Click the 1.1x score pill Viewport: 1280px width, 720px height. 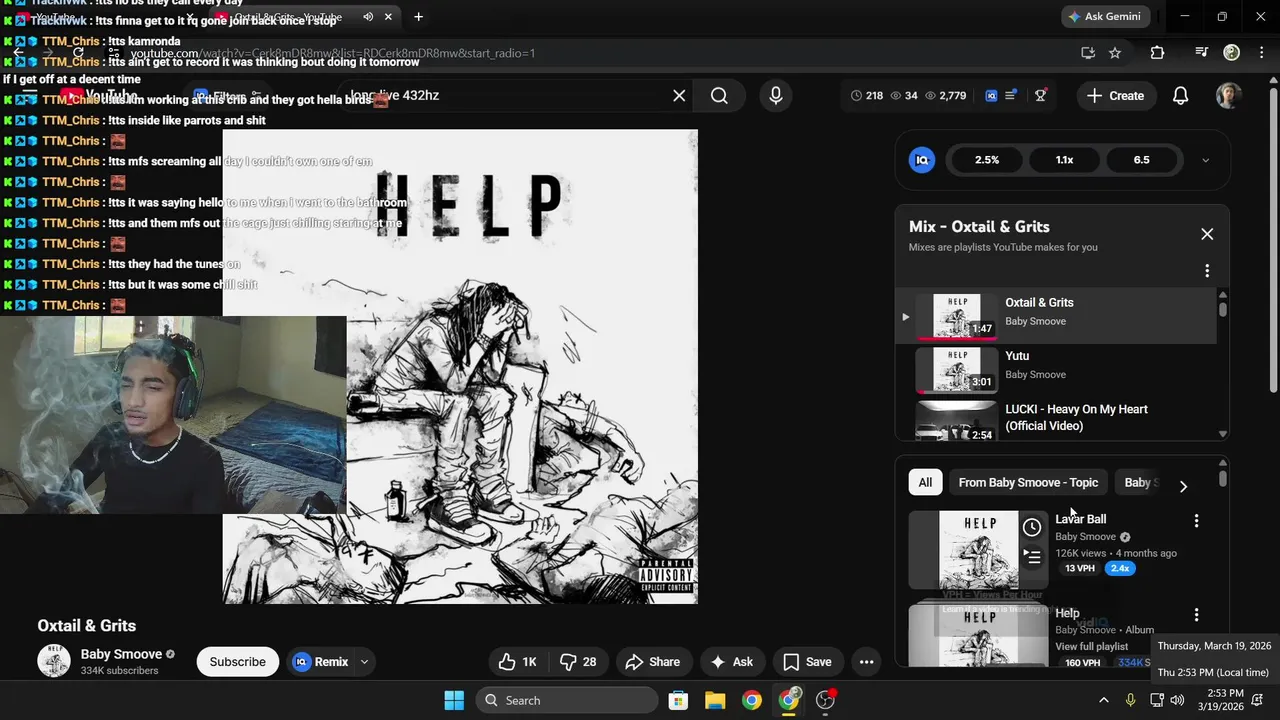pyautogui.click(x=1065, y=160)
